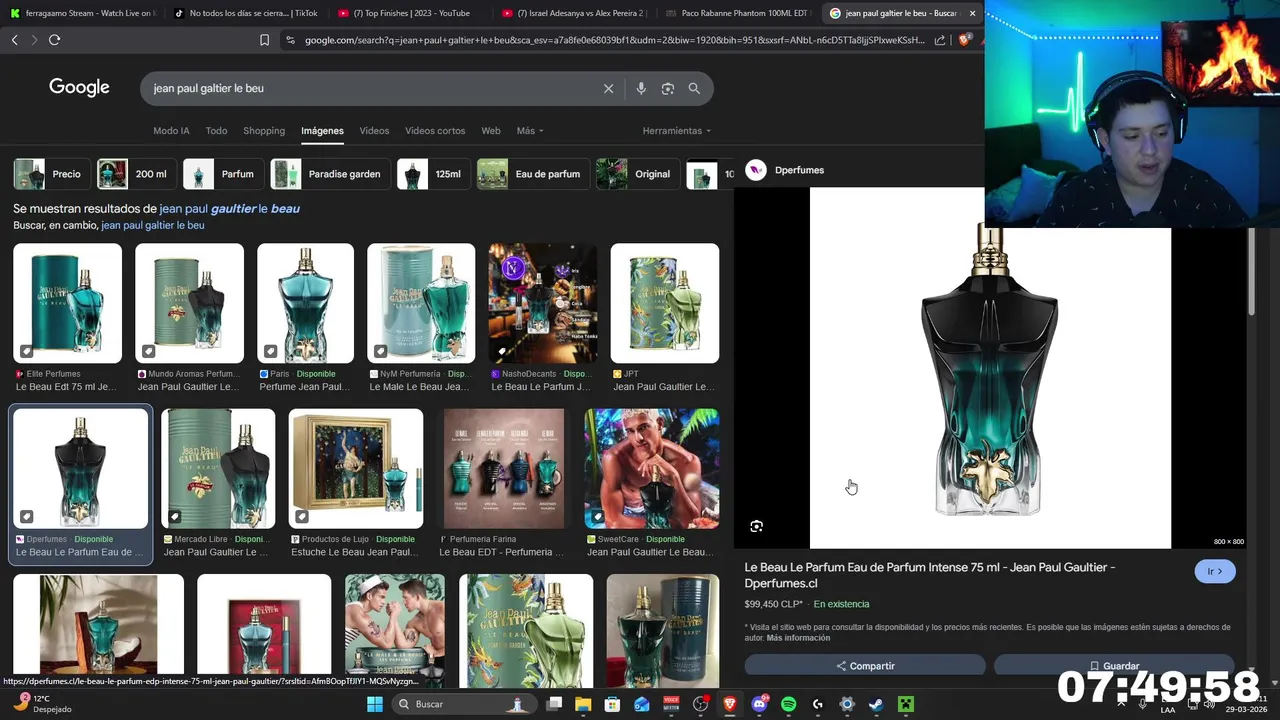Open Mercado Libre Jean Paul Gaultier thumbnail
Image resolution: width=1280 pixels, height=720 pixels.
tap(218, 468)
